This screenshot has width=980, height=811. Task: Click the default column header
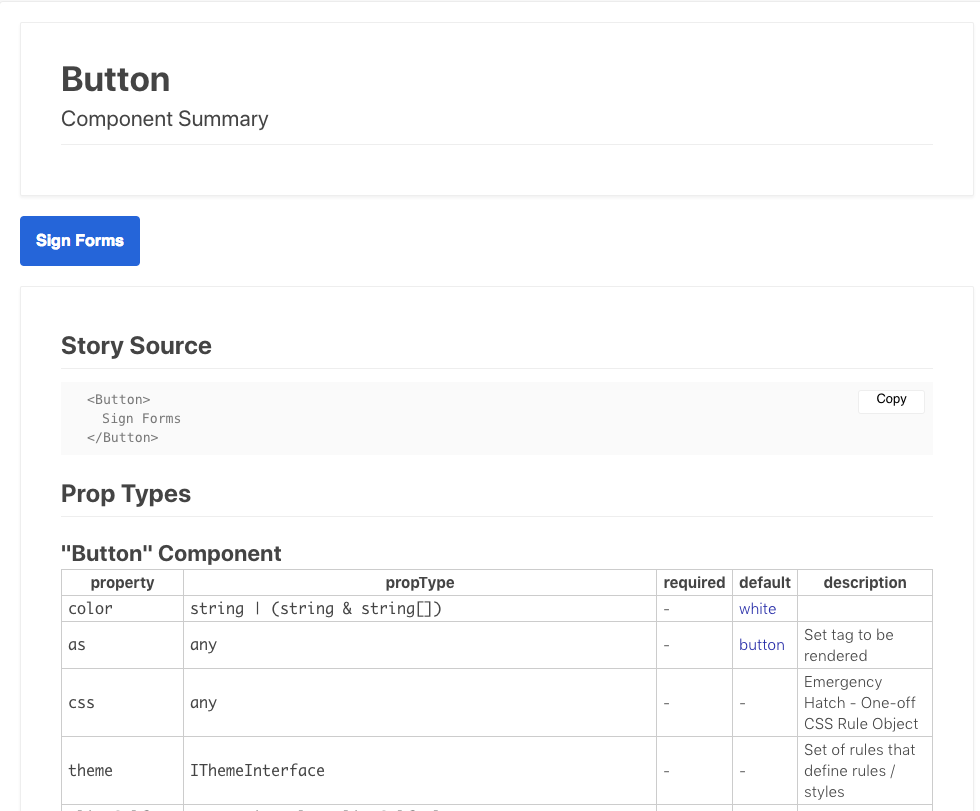click(765, 582)
